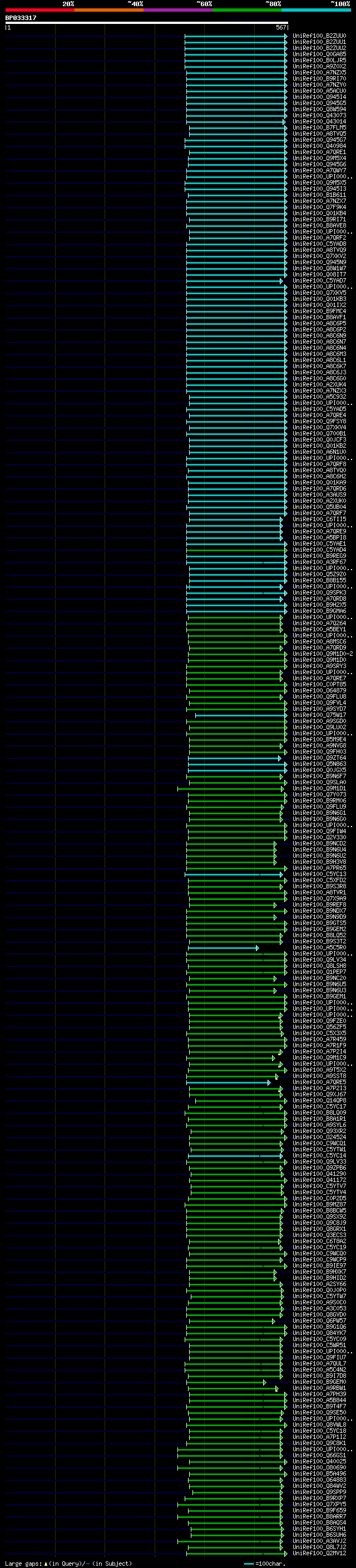Select label UniRef100_B9N6F7
Image resolution: width=356 pixels, height=1568 pixels.
(319, 776)
